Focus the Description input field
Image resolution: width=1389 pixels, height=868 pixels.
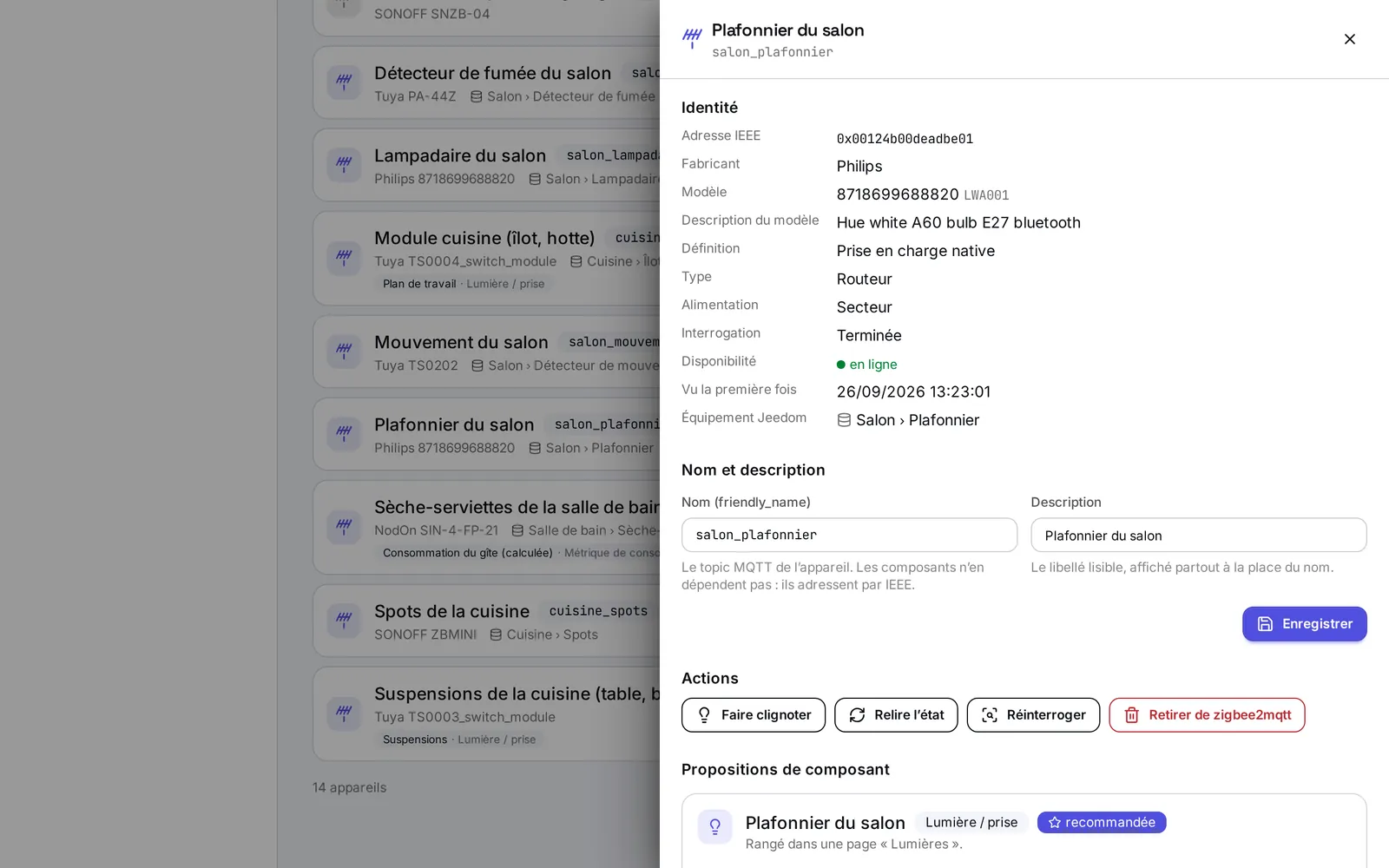(1199, 536)
